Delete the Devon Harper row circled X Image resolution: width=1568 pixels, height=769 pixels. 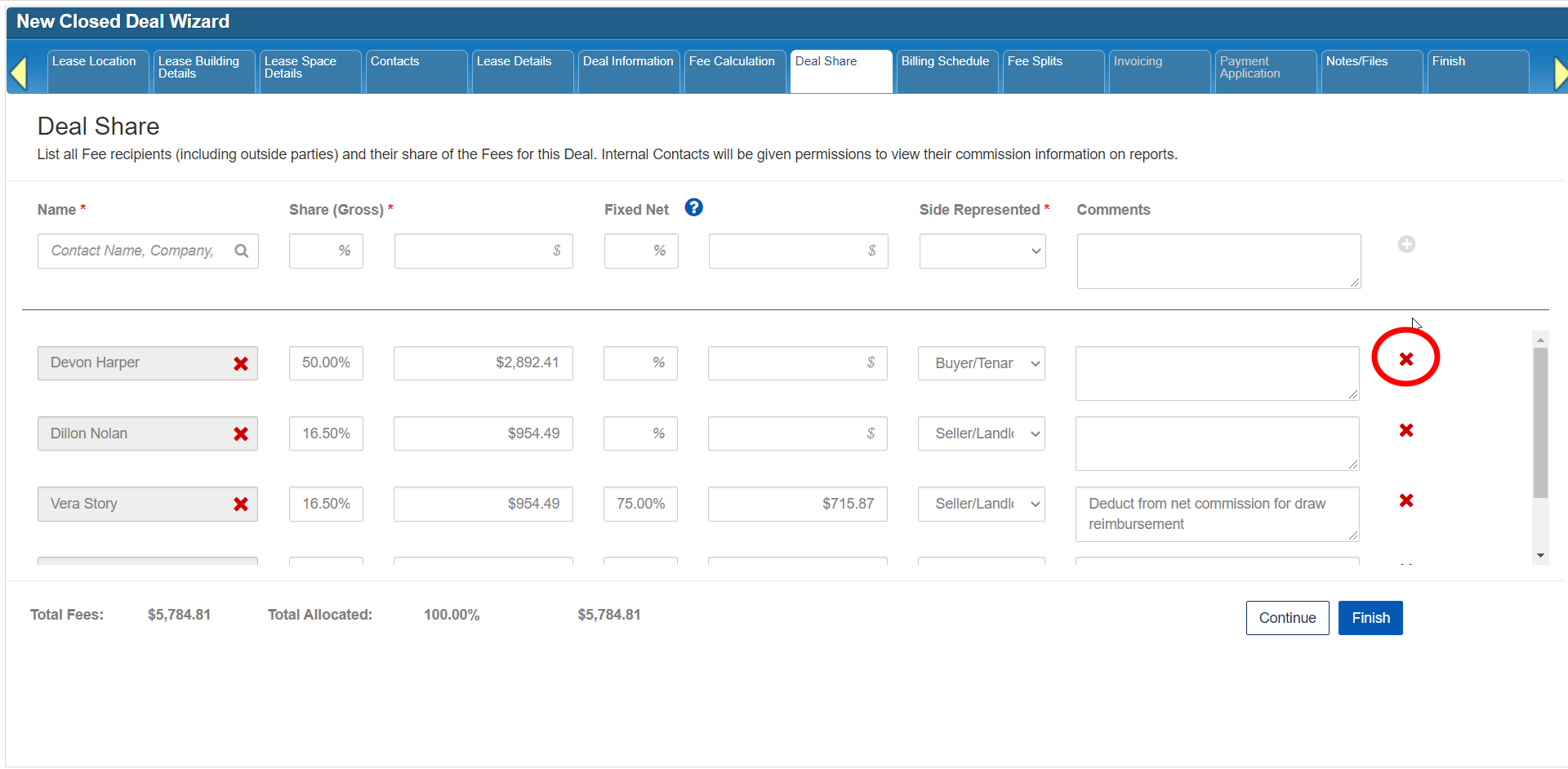point(1405,359)
